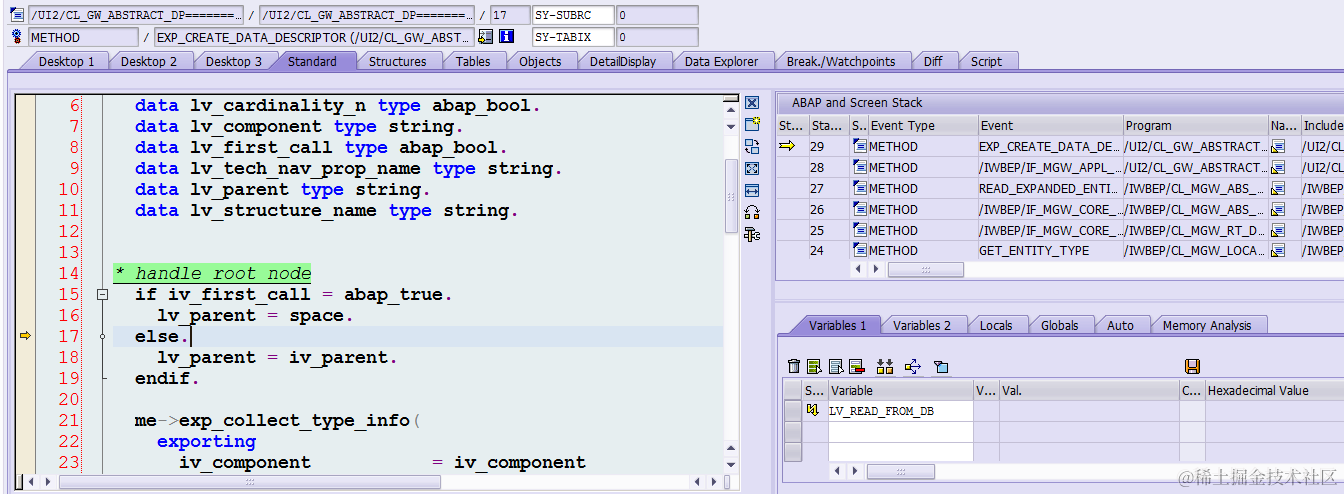Select the Tables tab

click(x=473, y=61)
